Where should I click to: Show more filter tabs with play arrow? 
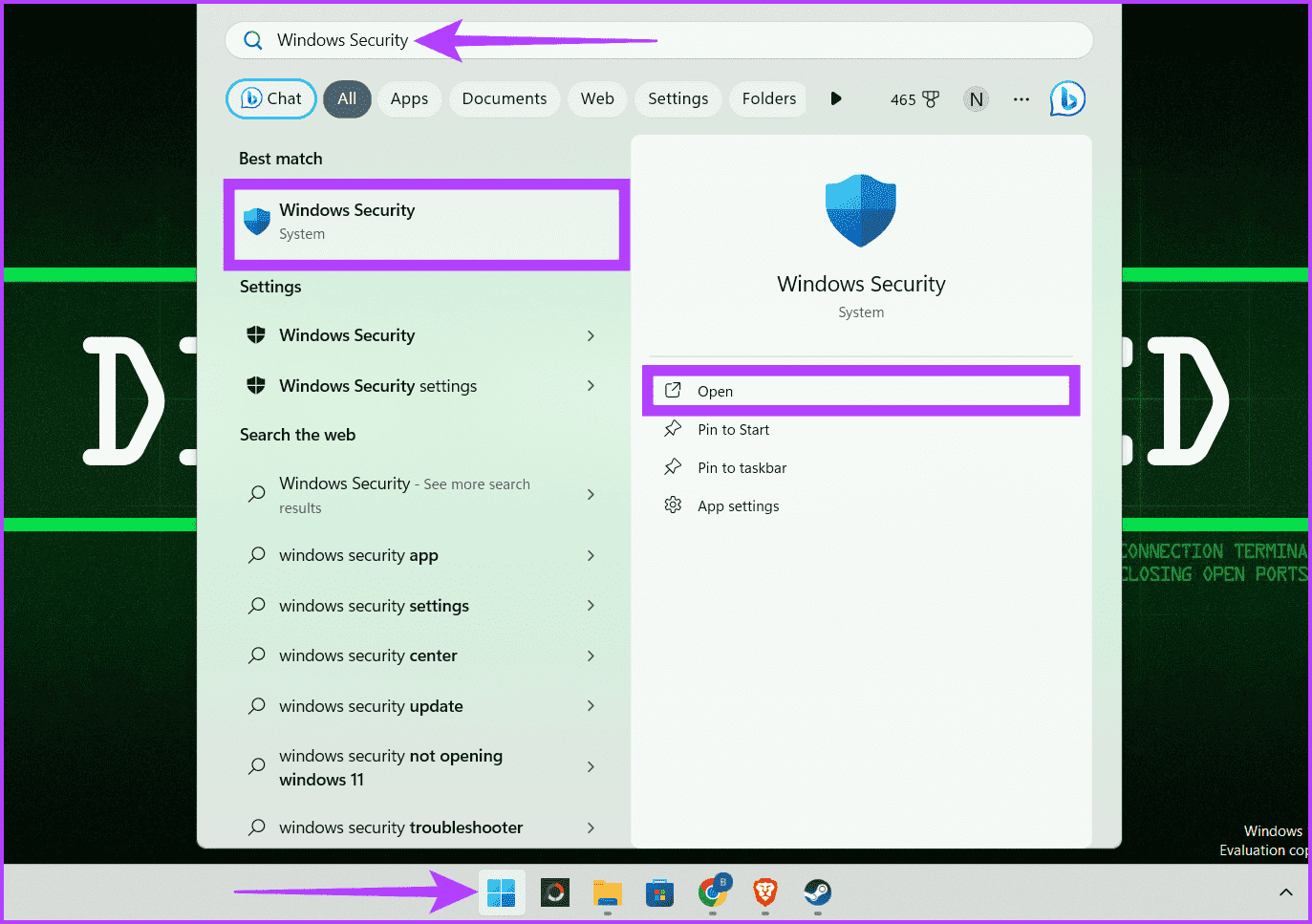[836, 98]
